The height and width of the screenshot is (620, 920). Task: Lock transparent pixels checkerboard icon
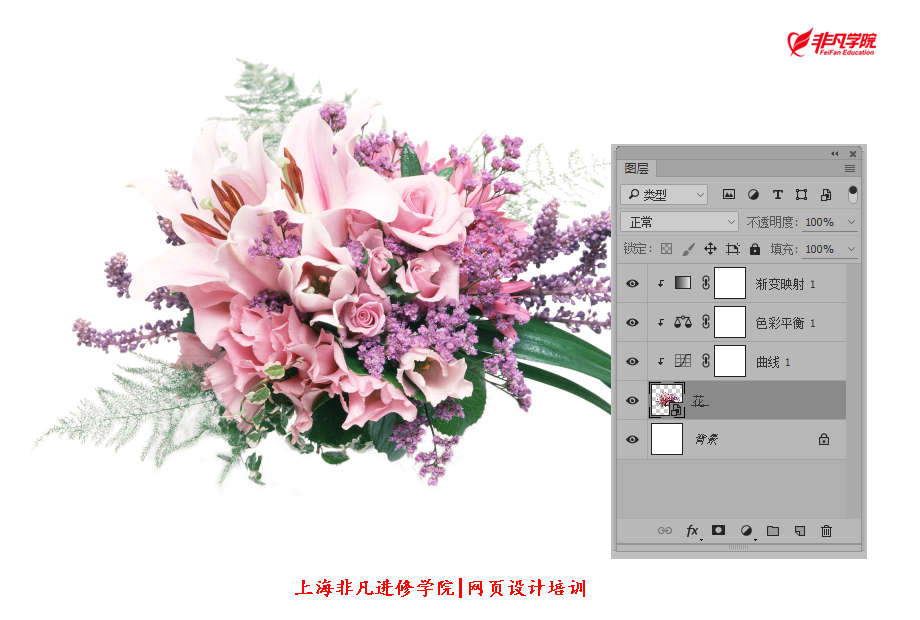click(x=667, y=249)
